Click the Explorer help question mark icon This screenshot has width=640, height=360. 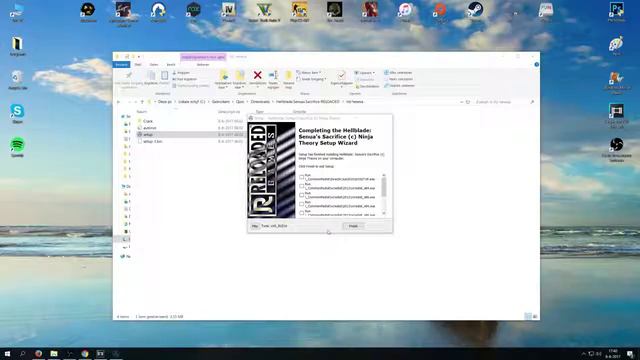[536, 64]
